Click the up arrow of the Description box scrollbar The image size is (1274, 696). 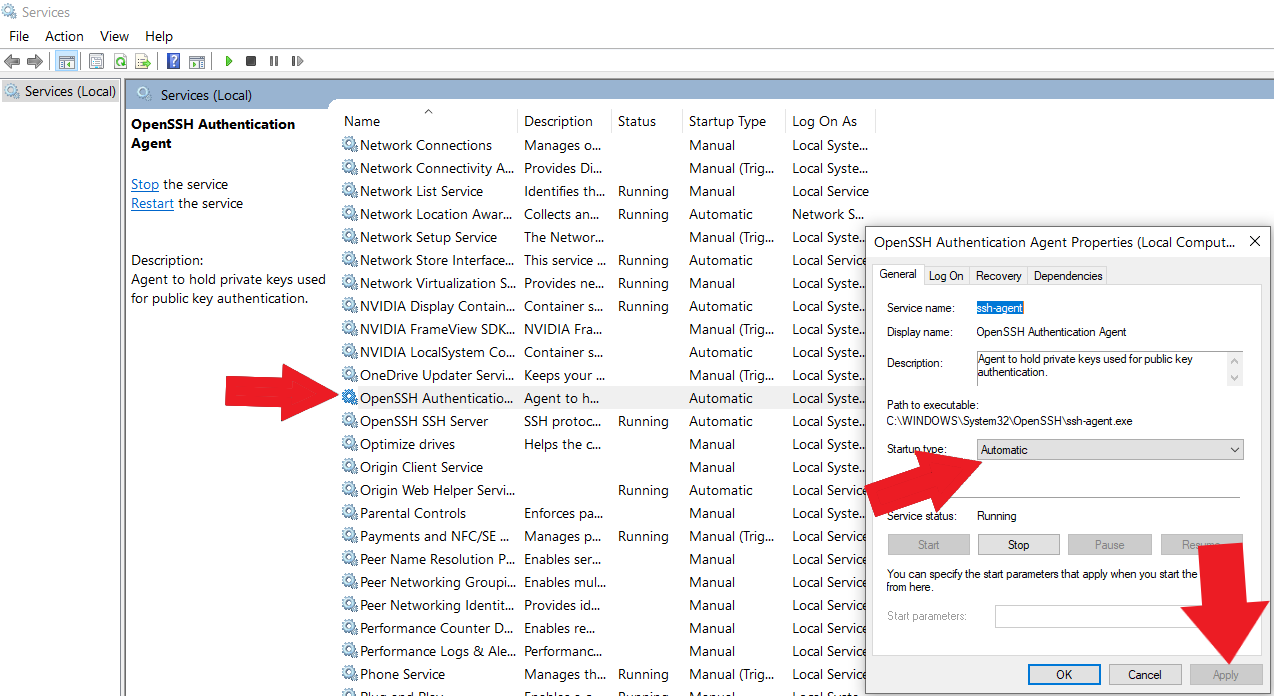[x=1235, y=359]
